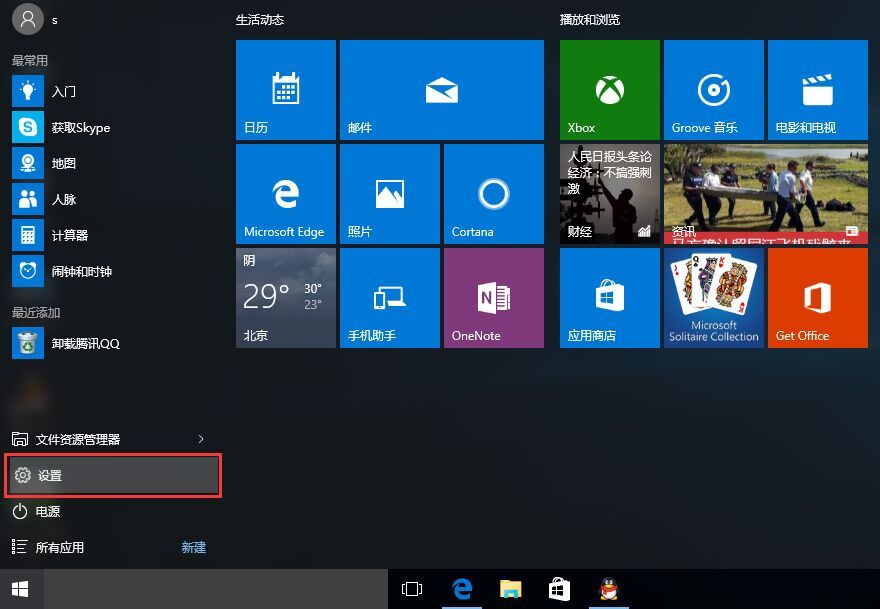
Task: Open the 日历 tile
Action: [x=285, y=89]
